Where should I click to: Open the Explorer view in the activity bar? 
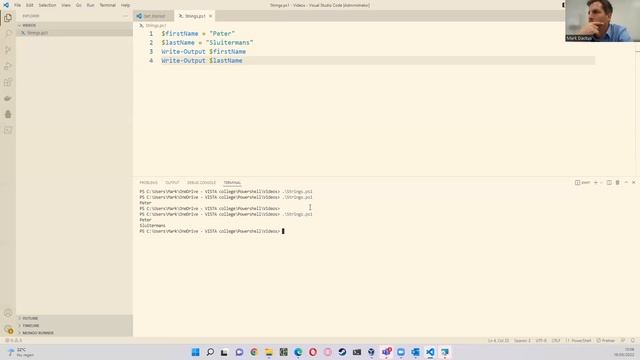point(8,18)
